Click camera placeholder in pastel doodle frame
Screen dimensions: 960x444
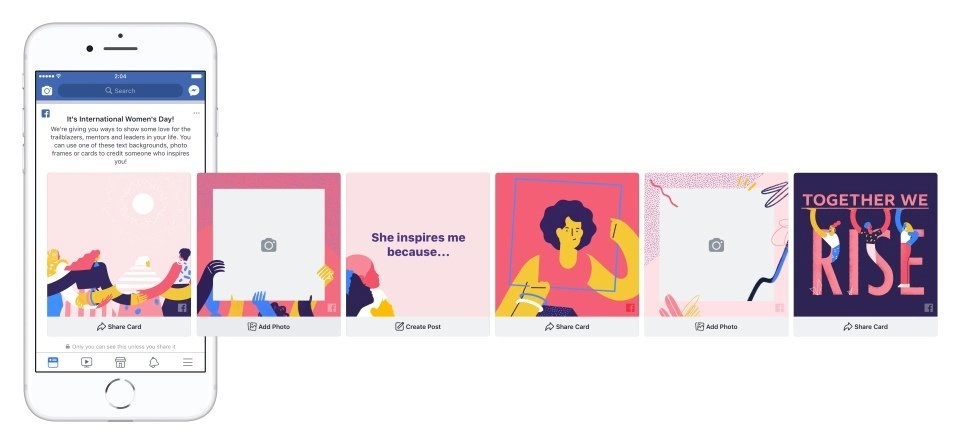point(716,246)
